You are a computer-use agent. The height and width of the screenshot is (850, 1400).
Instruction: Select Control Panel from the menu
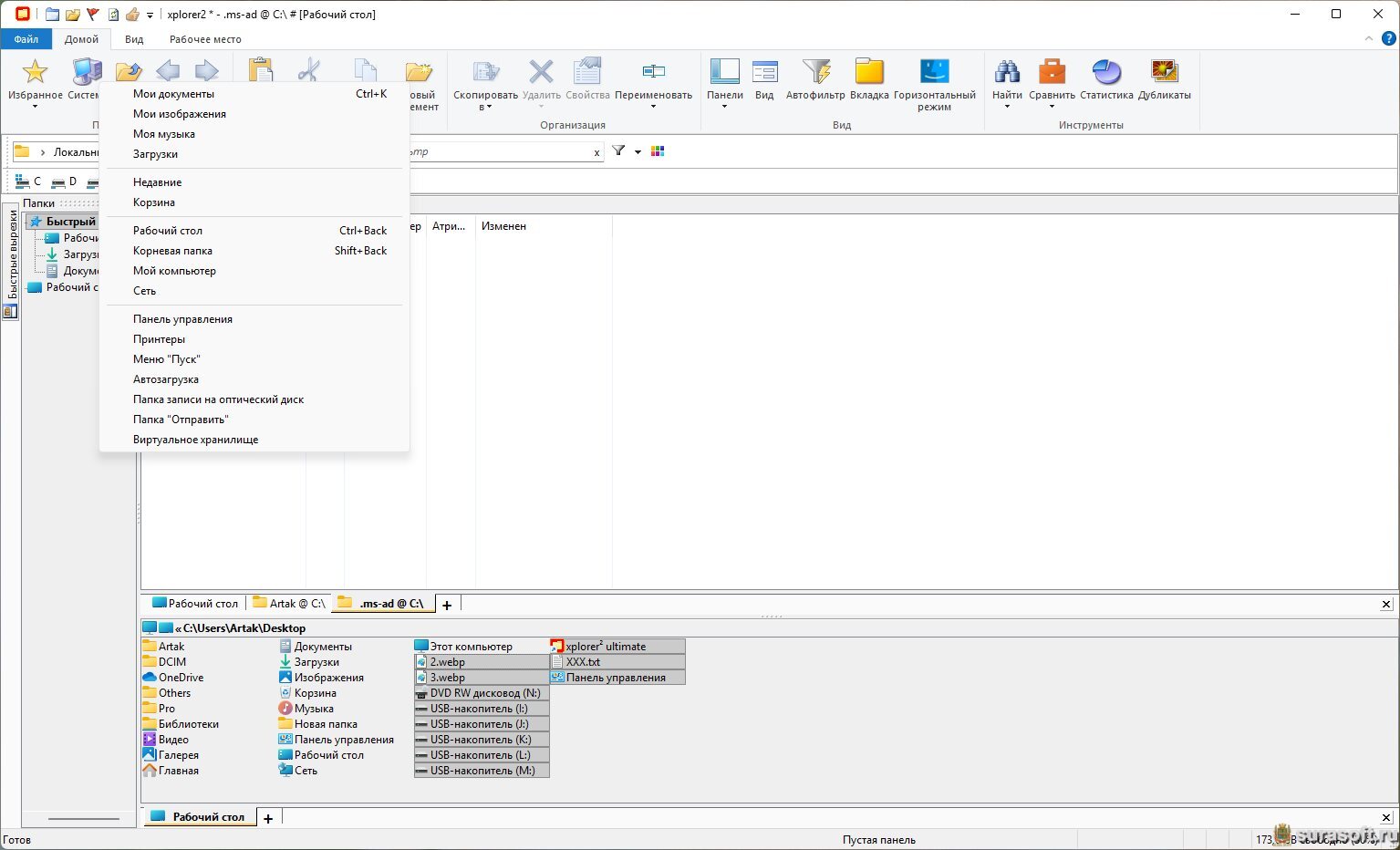(182, 319)
